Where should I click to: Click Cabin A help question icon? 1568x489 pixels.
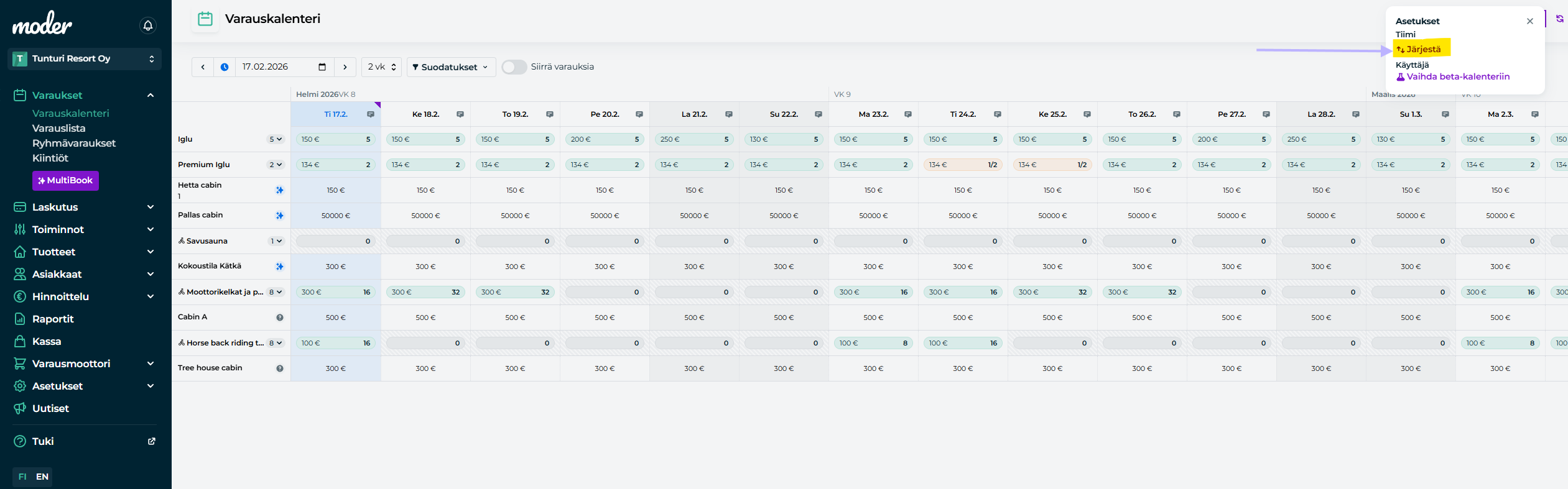280,318
